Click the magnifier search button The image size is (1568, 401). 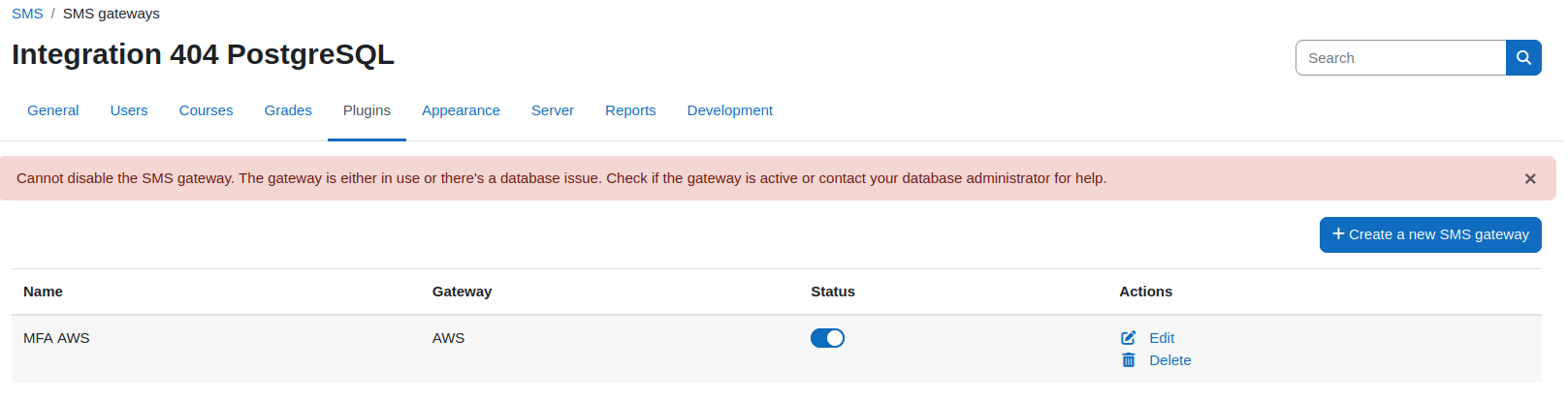tap(1523, 58)
